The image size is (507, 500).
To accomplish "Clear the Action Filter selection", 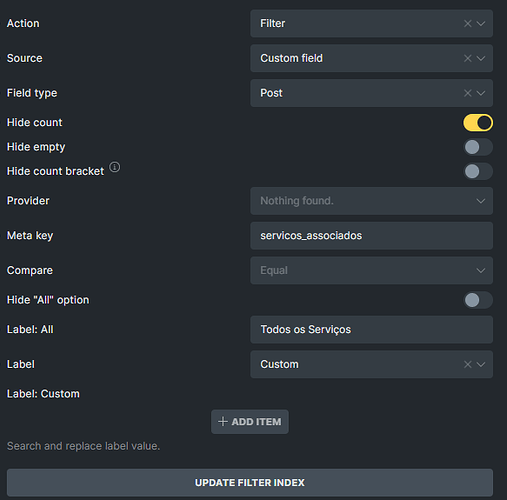I will click(467, 23).
